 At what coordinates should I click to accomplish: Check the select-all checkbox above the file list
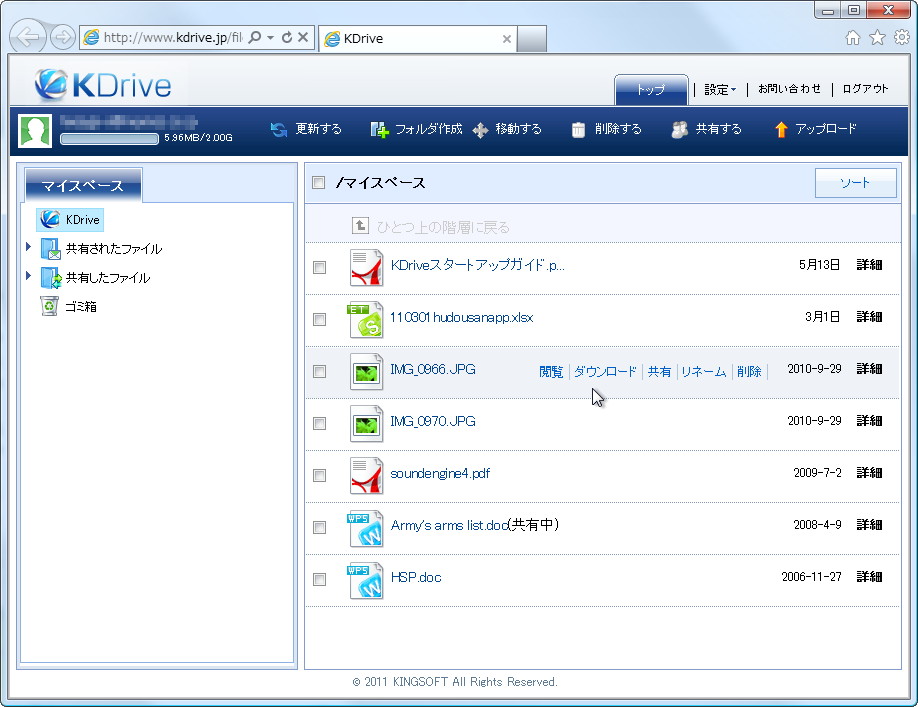317,182
